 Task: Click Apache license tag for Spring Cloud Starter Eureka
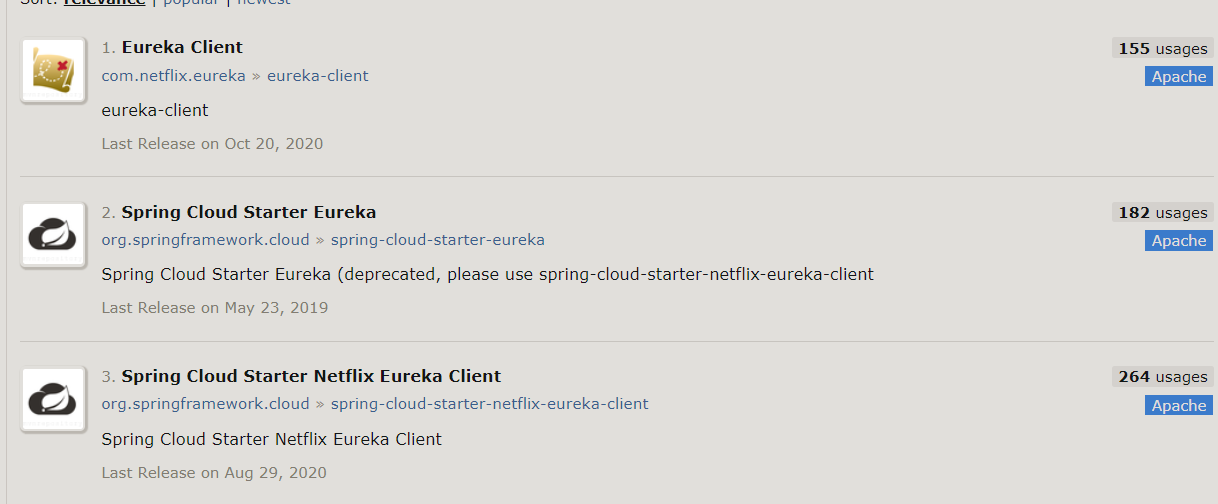point(1179,241)
